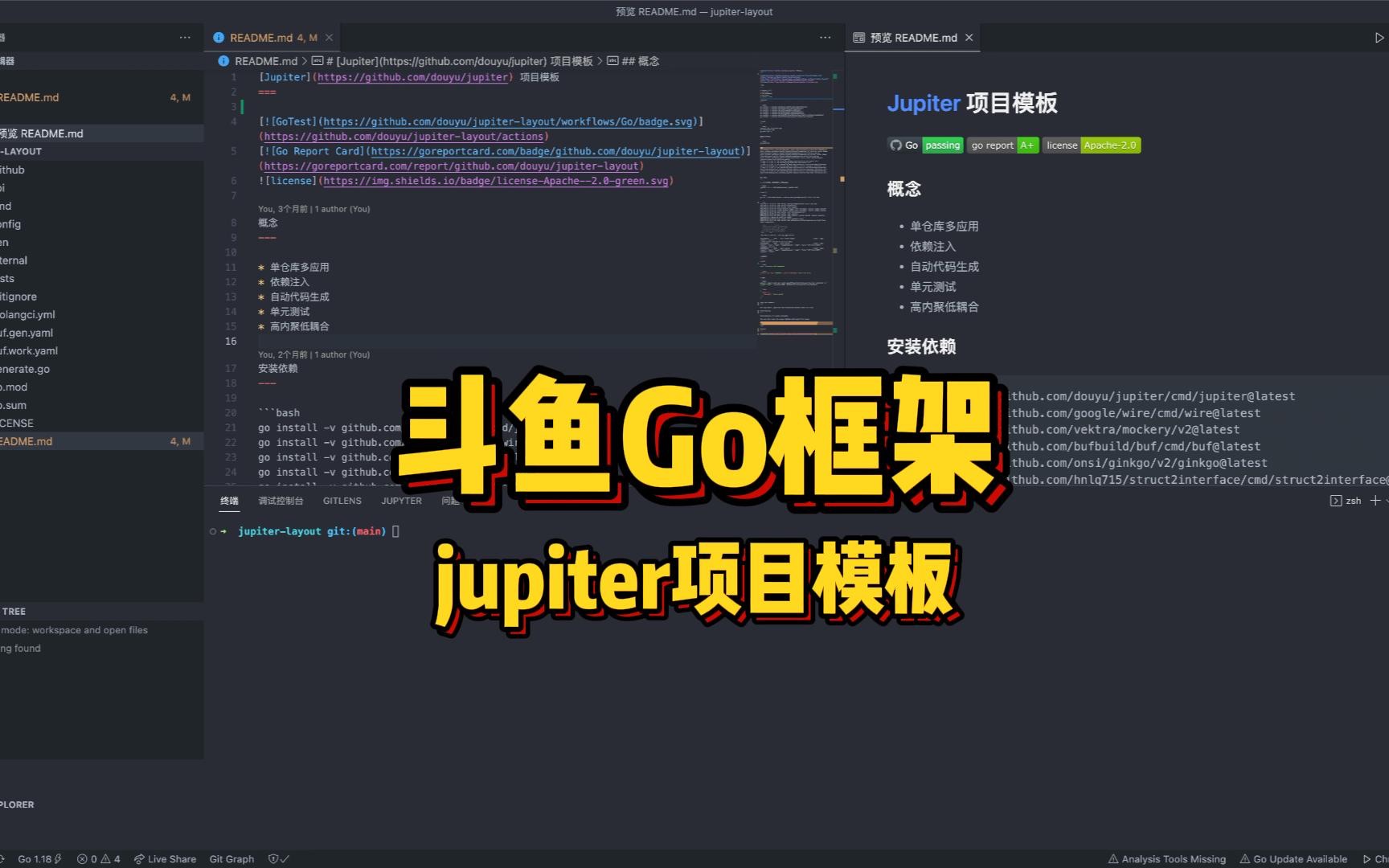Switch to the 预览 README.md preview tab

coord(912,38)
